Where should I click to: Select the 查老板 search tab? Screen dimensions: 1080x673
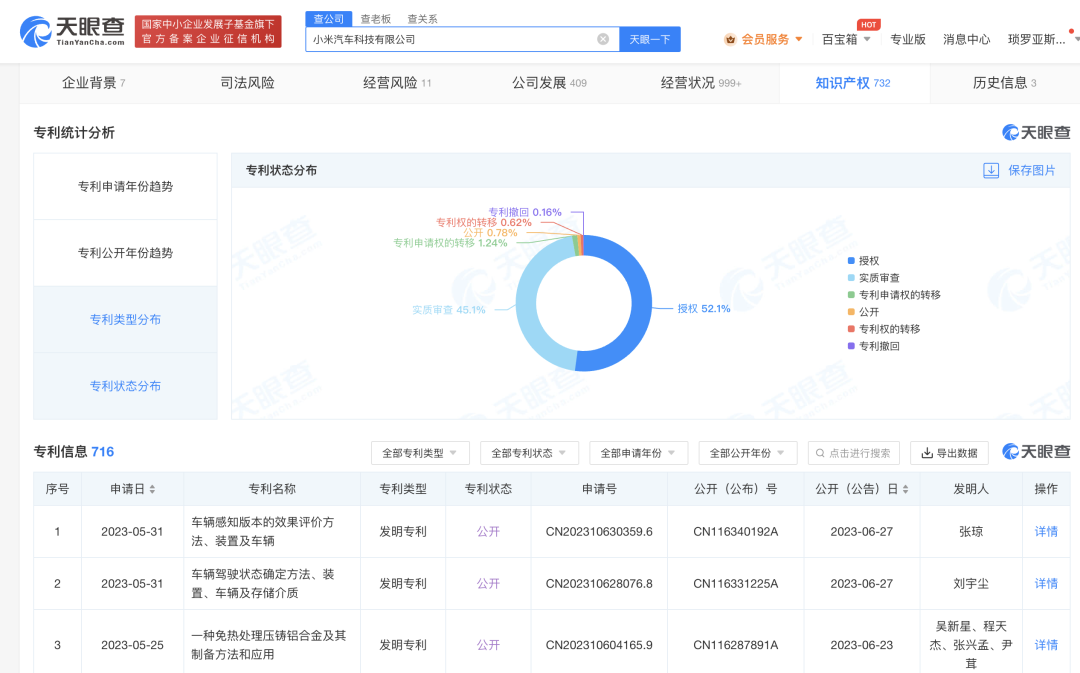point(374,18)
